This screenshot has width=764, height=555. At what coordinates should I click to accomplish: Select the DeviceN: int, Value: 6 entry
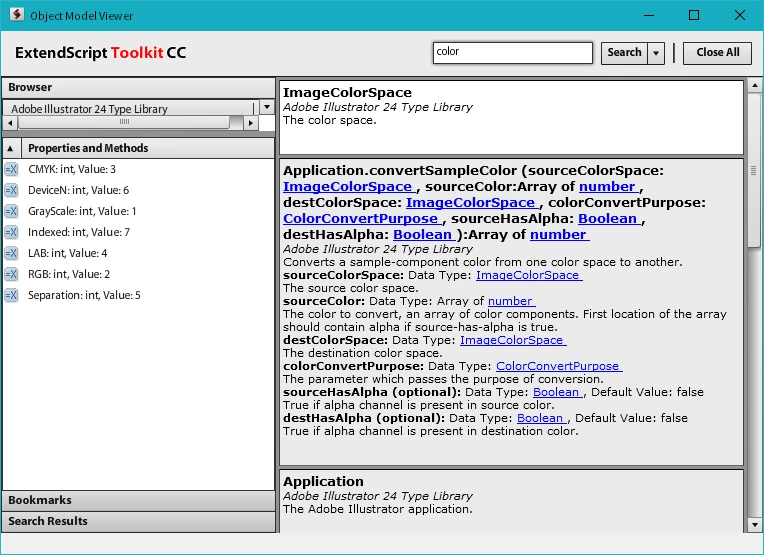[138, 190]
